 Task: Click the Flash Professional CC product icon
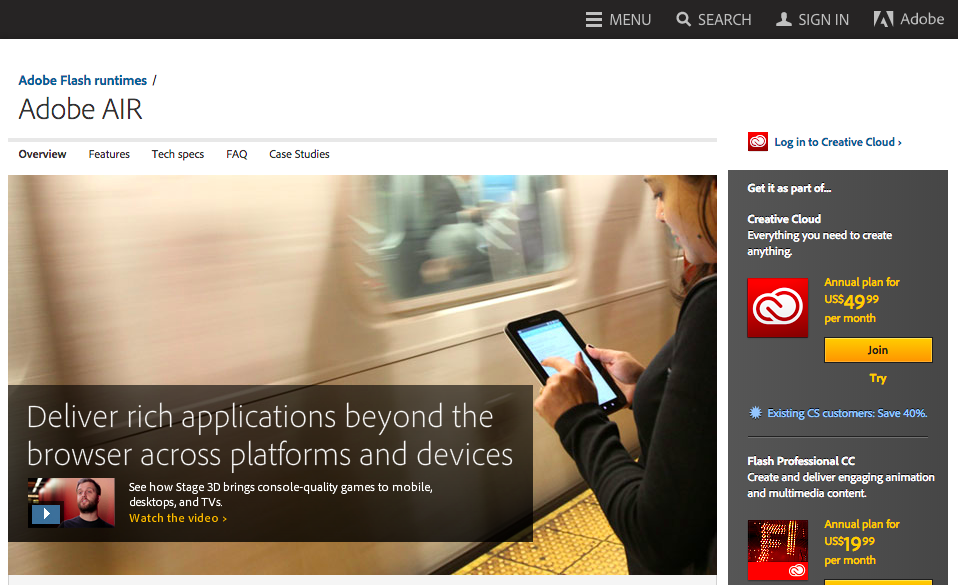click(x=777, y=550)
